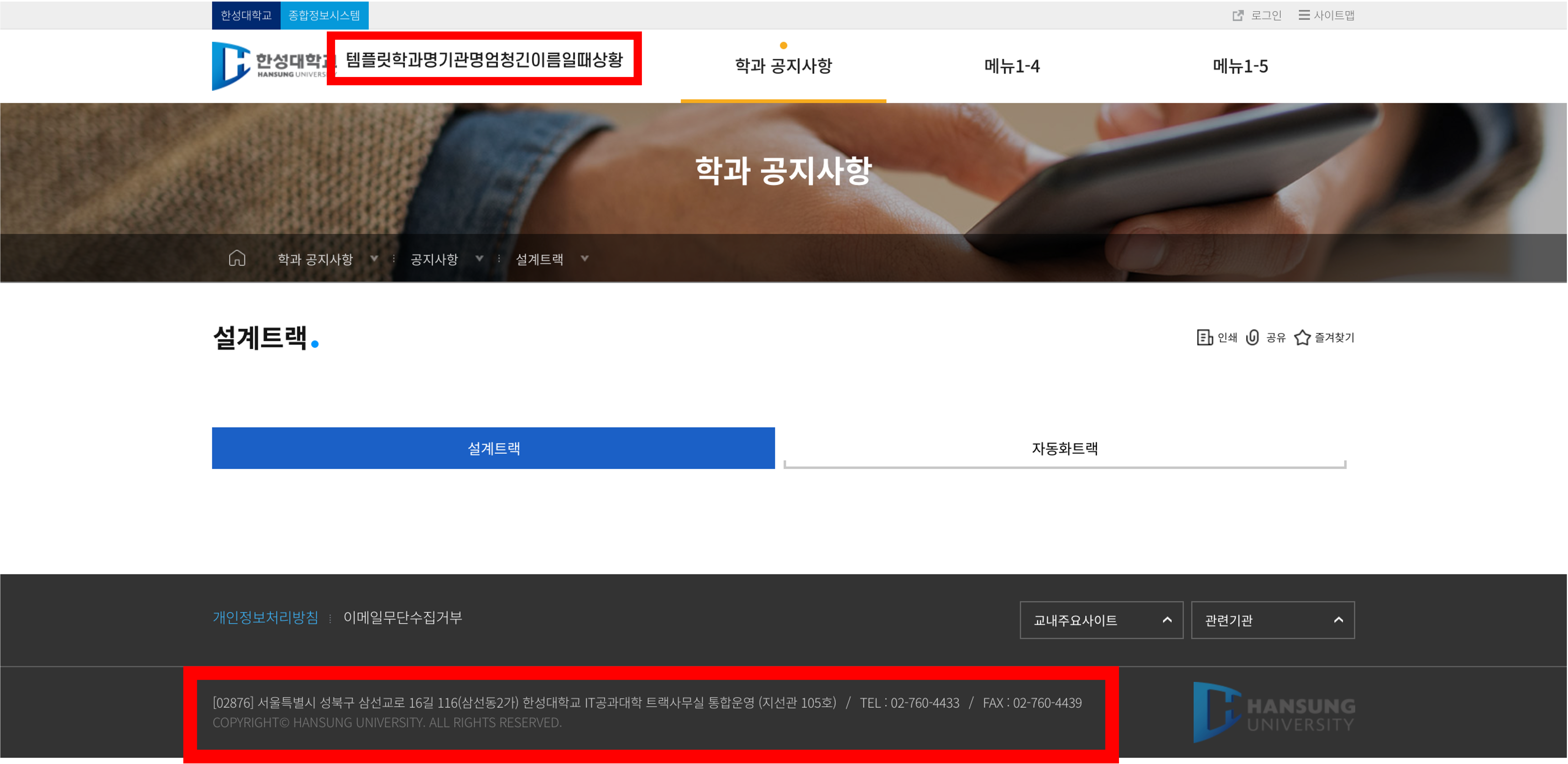This screenshot has width=1568, height=764.
Task: Open the 메뉴1-5 navigation menu
Action: click(1240, 66)
